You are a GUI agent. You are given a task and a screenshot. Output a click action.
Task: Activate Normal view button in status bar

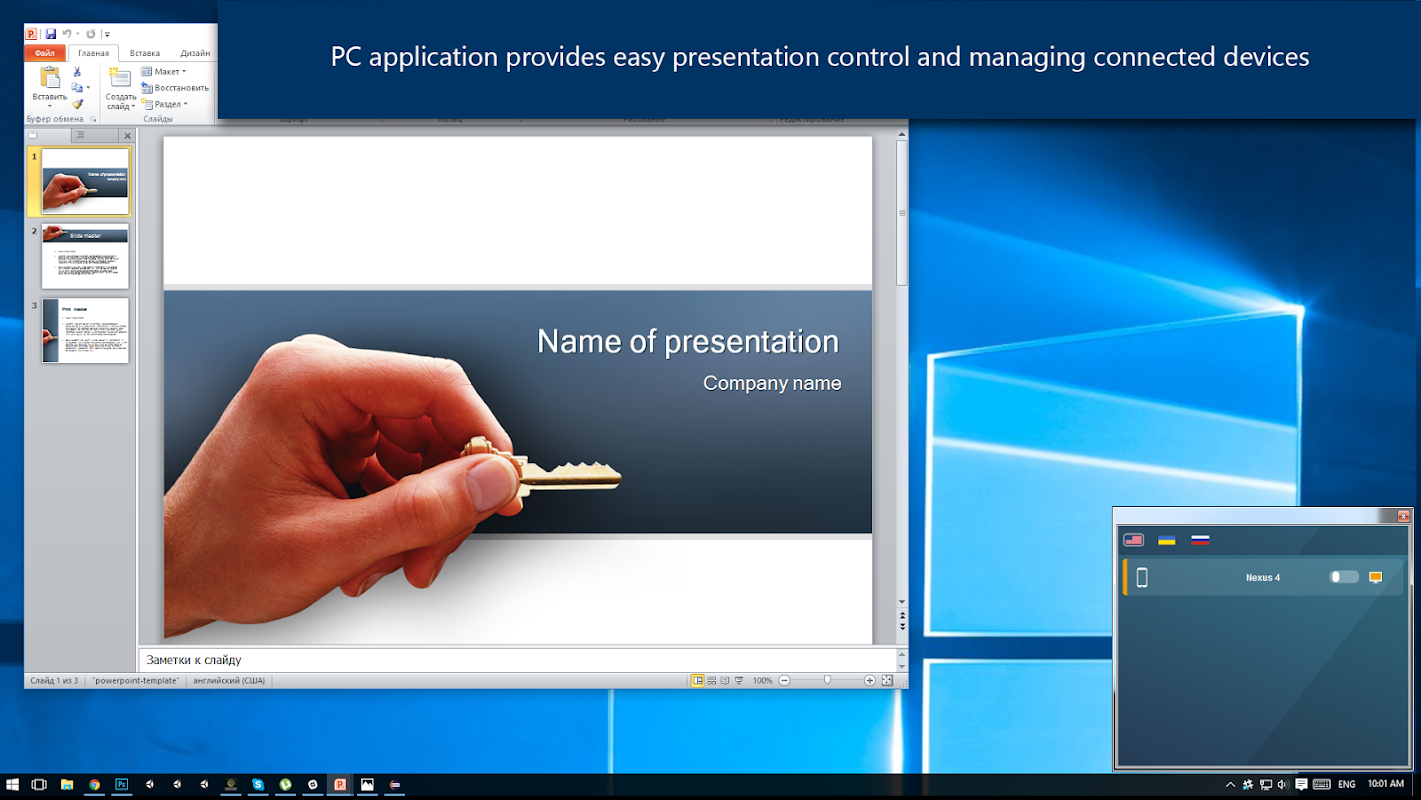tap(698, 680)
